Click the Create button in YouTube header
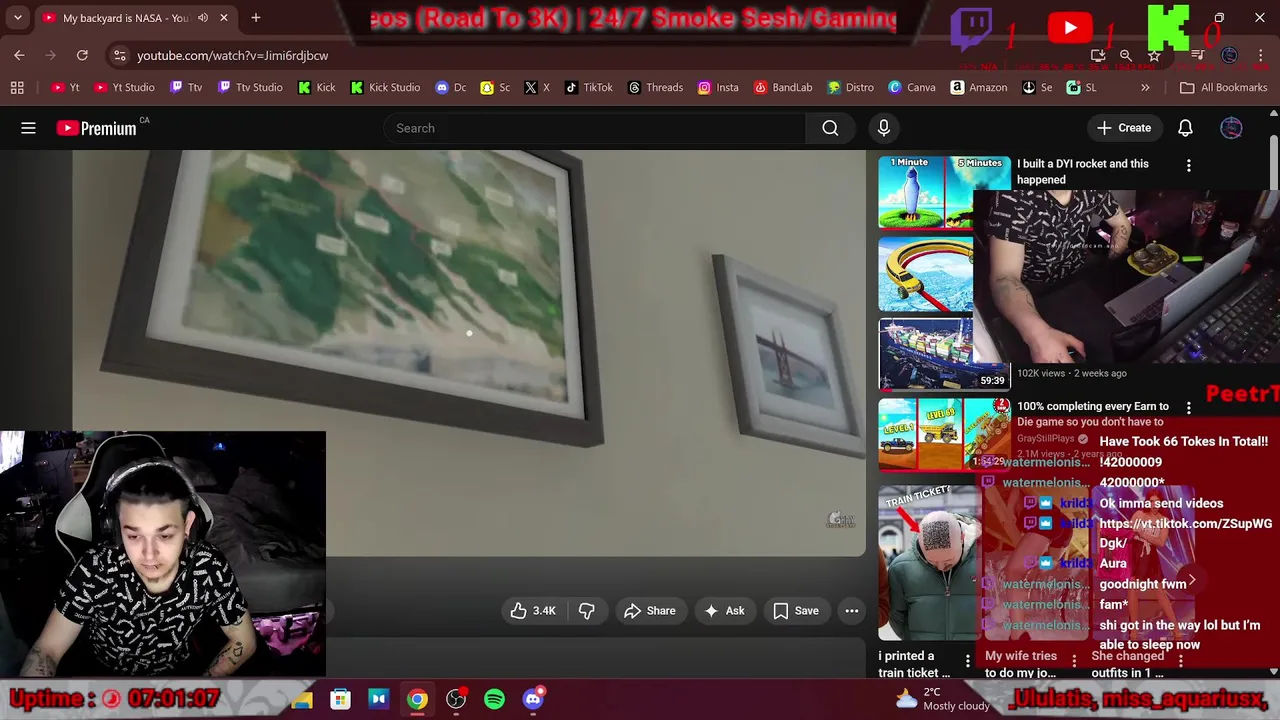 (1123, 128)
